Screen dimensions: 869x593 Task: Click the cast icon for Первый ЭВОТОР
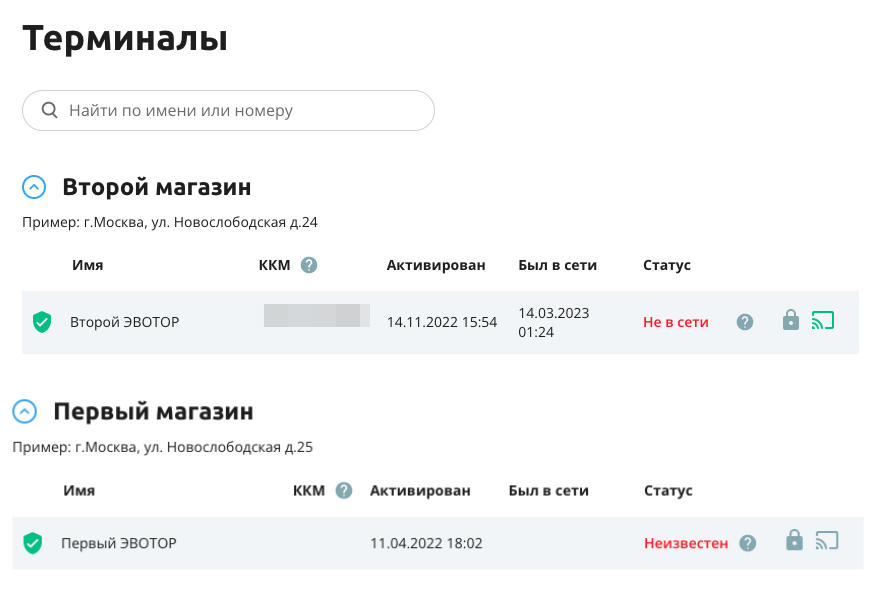pos(827,540)
